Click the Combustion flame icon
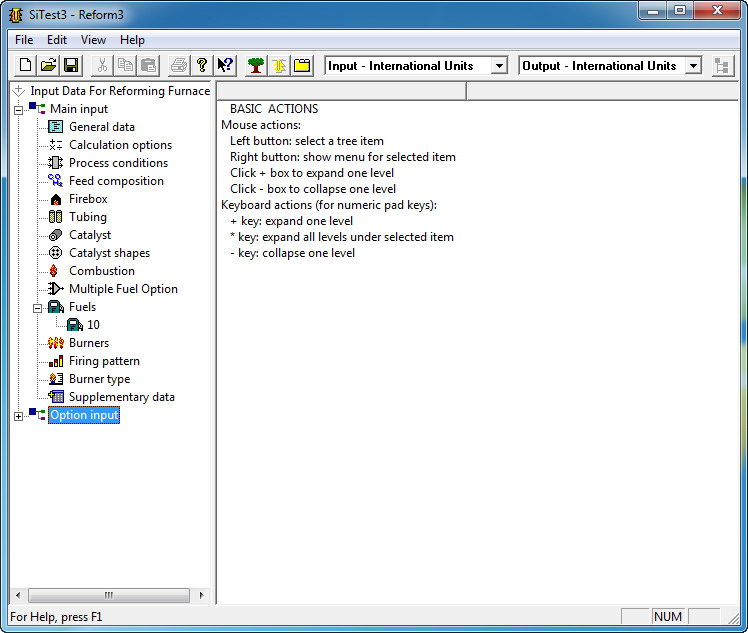This screenshot has height=633, width=748. pos(54,271)
